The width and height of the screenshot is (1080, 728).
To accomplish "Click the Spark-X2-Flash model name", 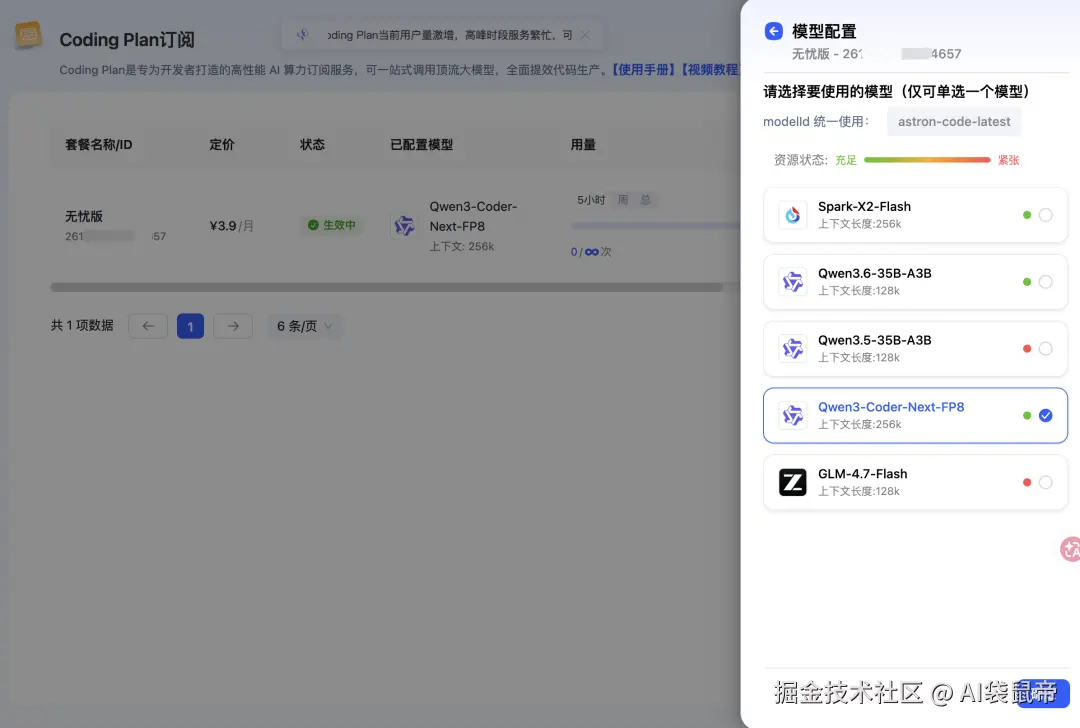I will point(864,207).
